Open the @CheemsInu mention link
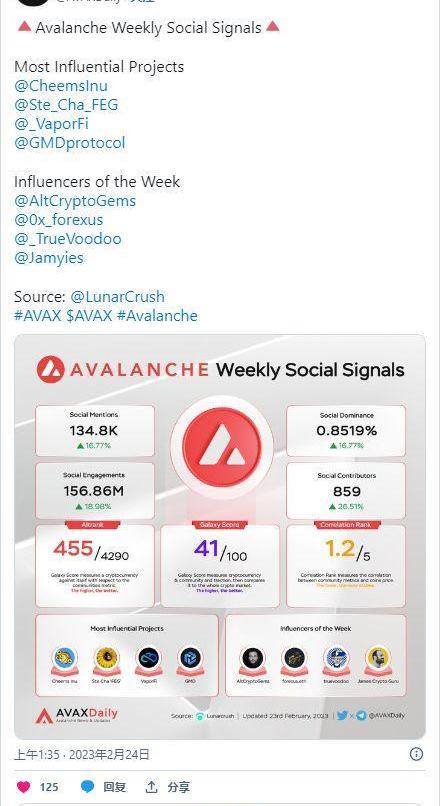Viewport: 441px width, 806px height. 61,86
